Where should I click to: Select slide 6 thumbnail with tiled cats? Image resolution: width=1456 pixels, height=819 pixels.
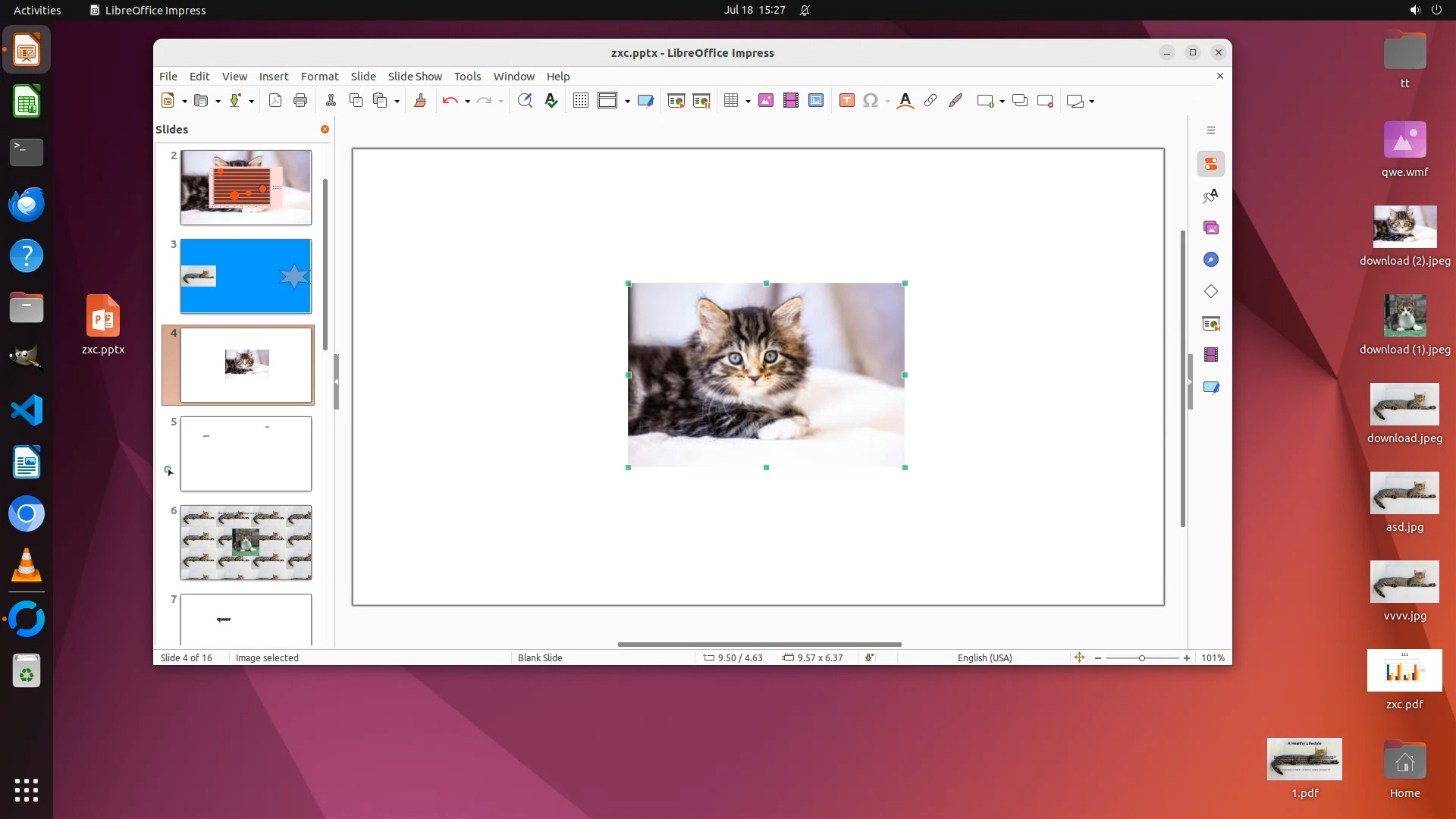coord(246,543)
